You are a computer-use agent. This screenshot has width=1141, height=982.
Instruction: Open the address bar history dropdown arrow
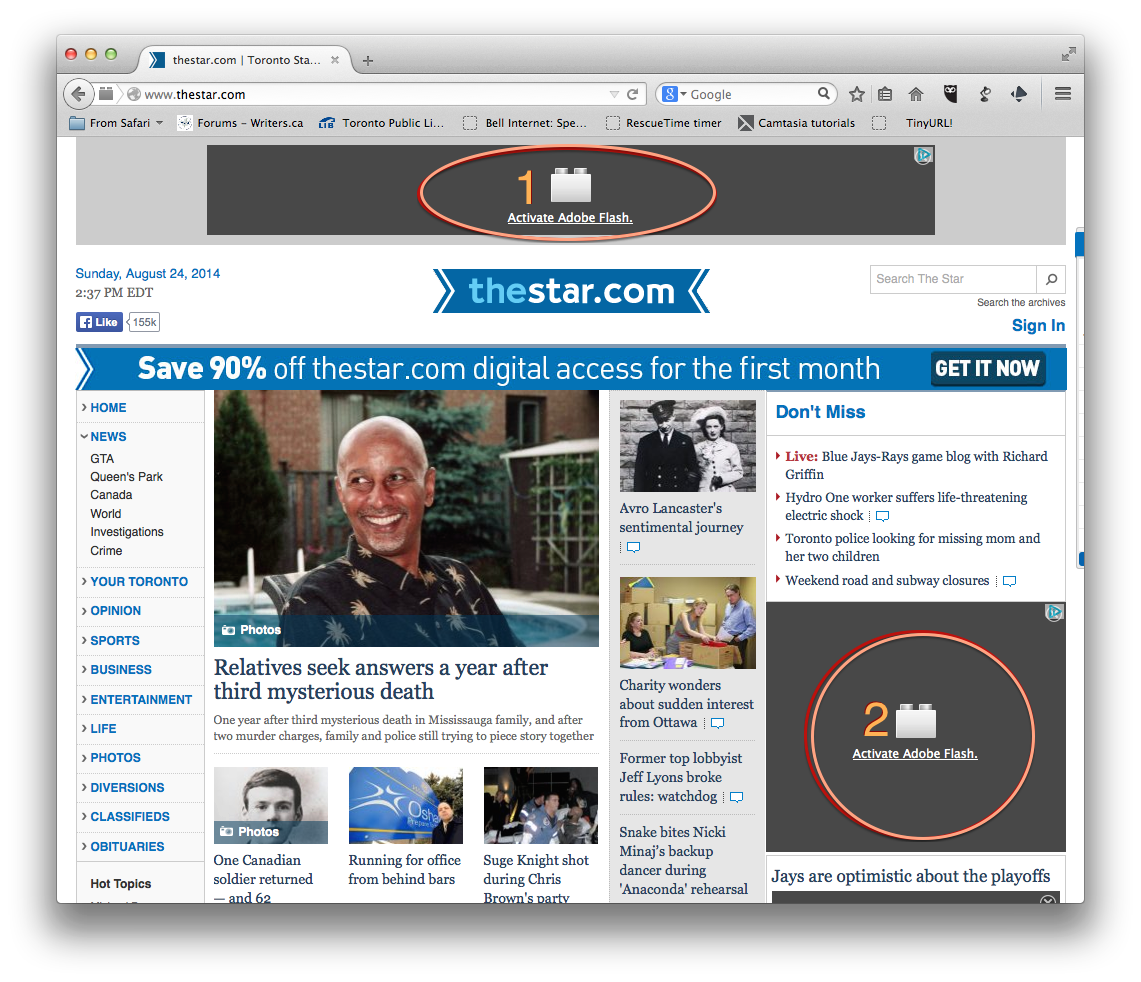click(613, 95)
